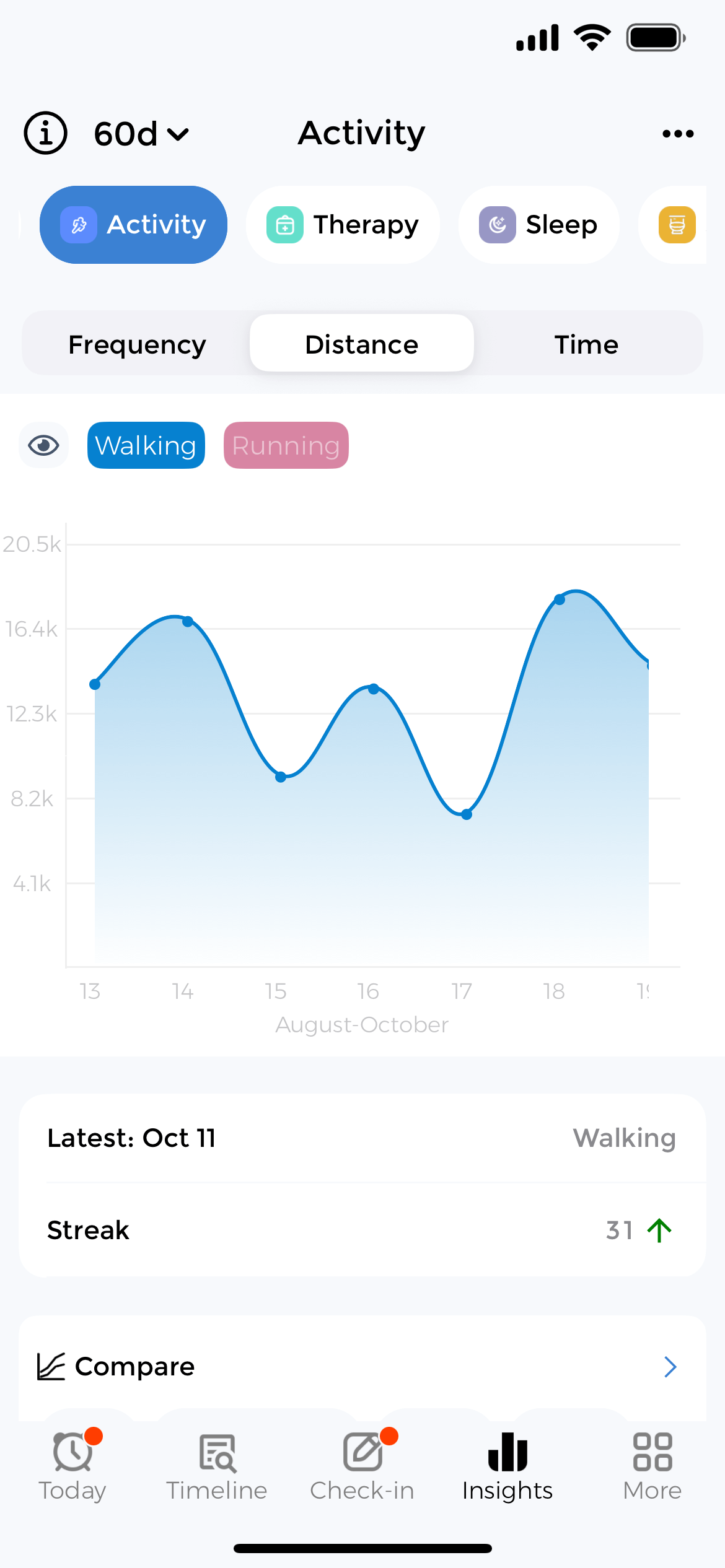Viewport: 725px width, 1568px height.
Task: Open the More grid icon
Action: (652, 1452)
